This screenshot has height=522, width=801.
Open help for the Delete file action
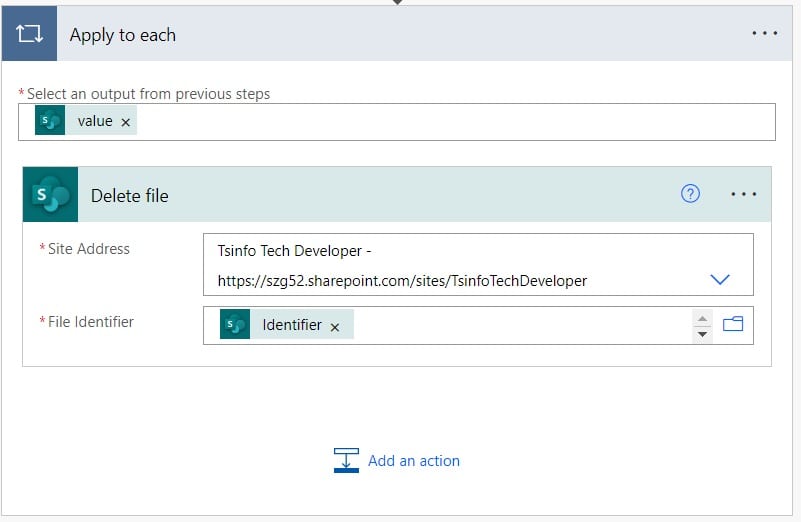(x=690, y=194)
